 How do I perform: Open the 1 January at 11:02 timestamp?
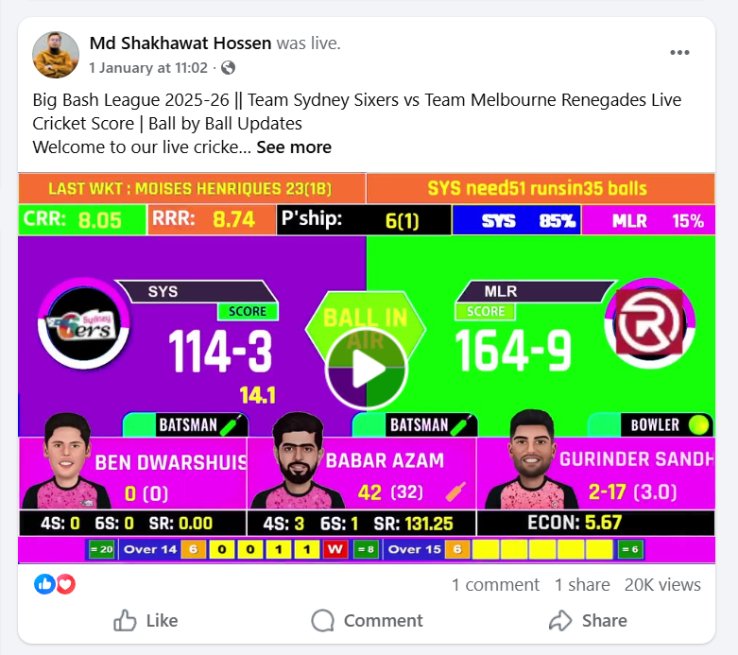[x=148, y=68]
